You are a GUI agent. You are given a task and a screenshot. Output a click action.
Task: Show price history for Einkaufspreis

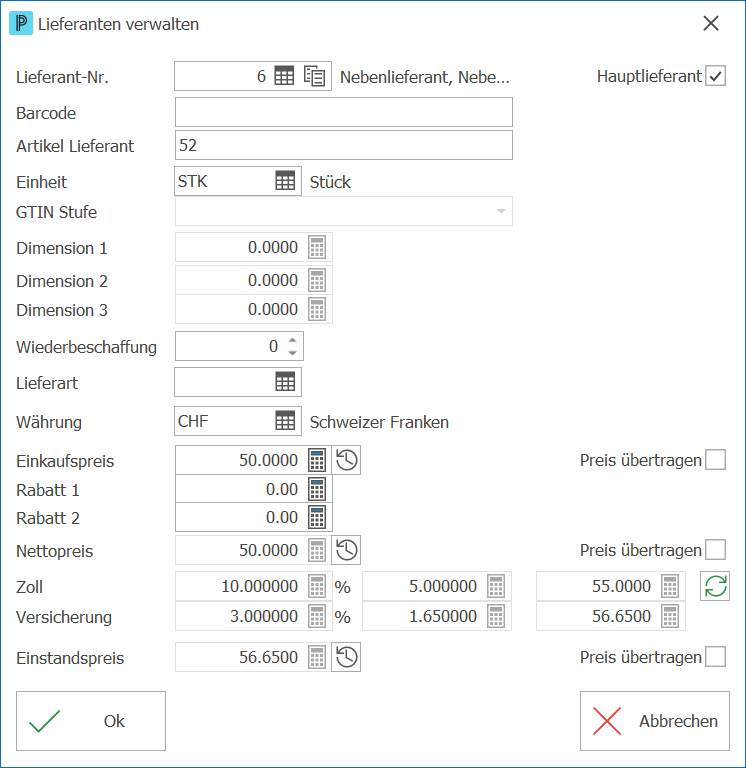[x=346, y=460]
